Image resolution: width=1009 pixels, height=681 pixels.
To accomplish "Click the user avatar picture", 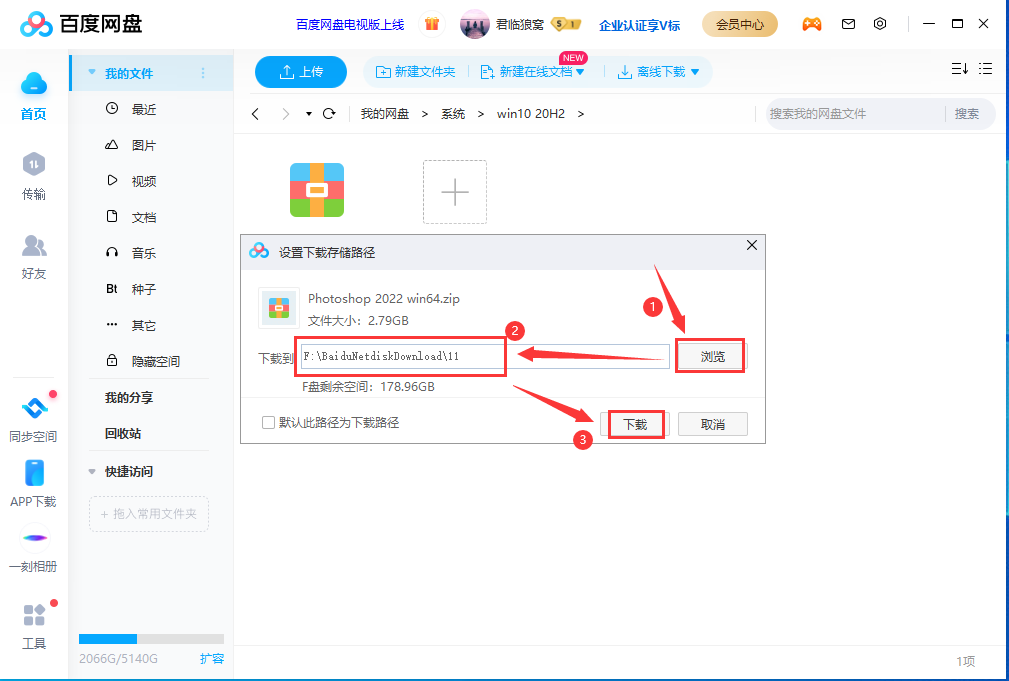I will (474, 24).
